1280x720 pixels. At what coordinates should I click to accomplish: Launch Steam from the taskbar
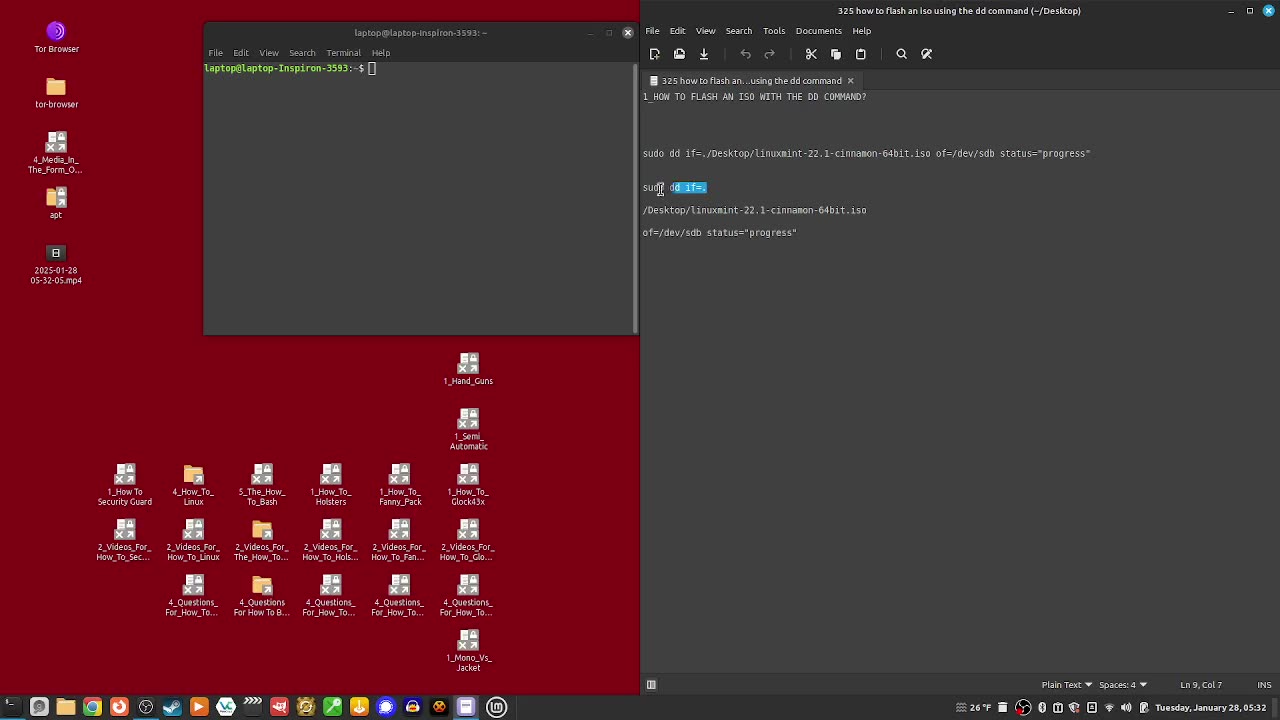[172, 707]
